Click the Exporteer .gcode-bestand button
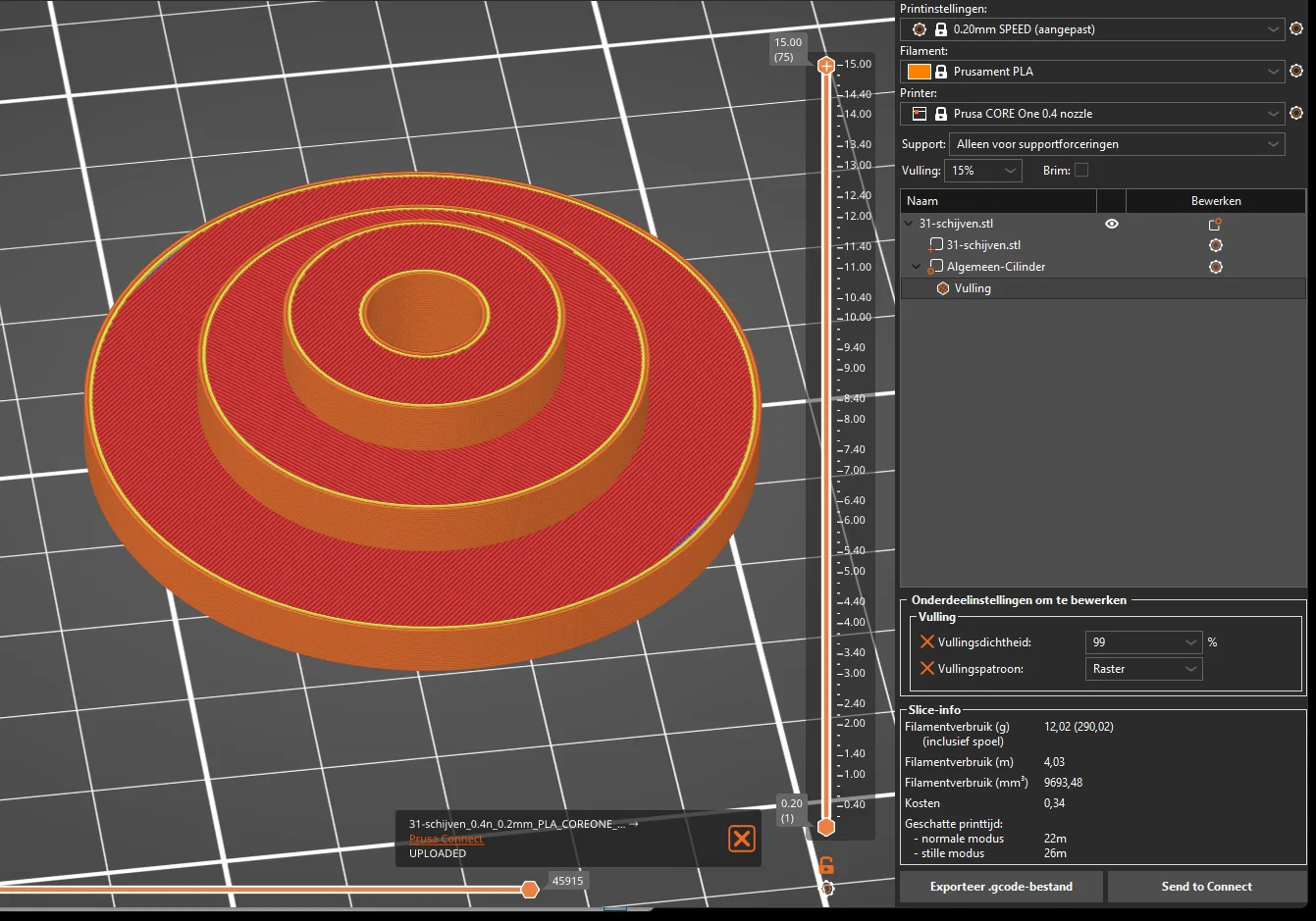 coord(1001,887)
